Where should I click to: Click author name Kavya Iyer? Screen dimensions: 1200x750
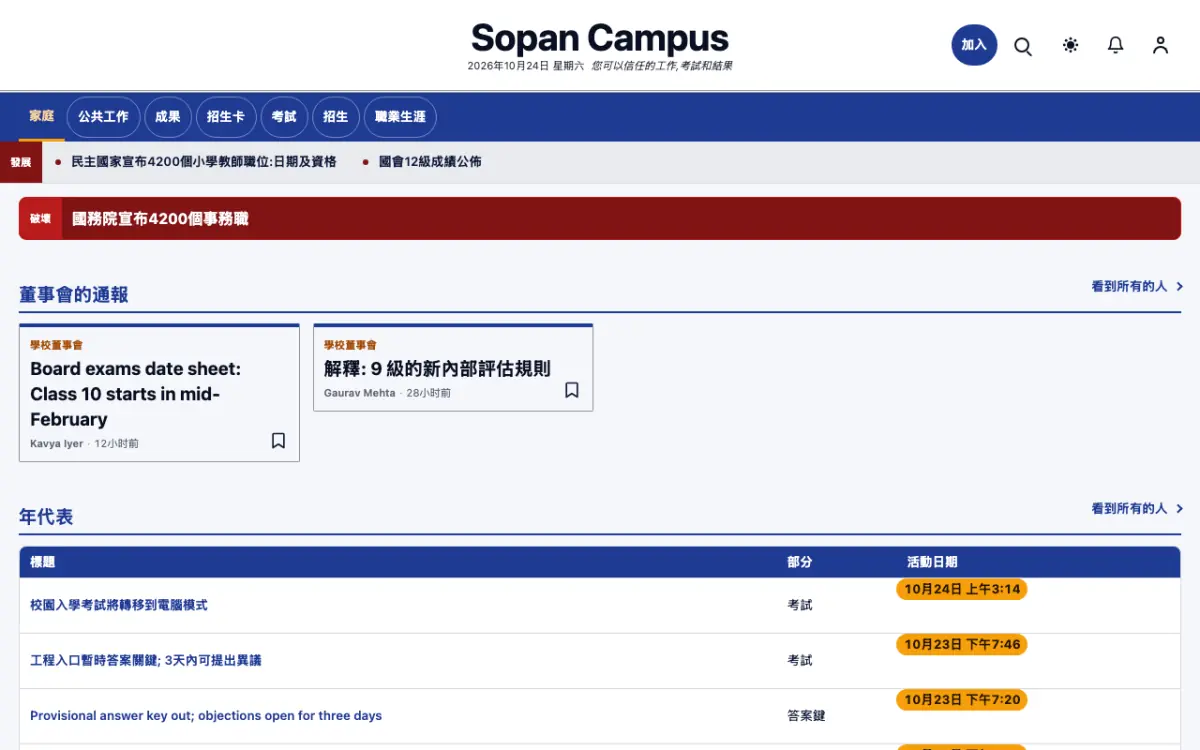(57, 443)
